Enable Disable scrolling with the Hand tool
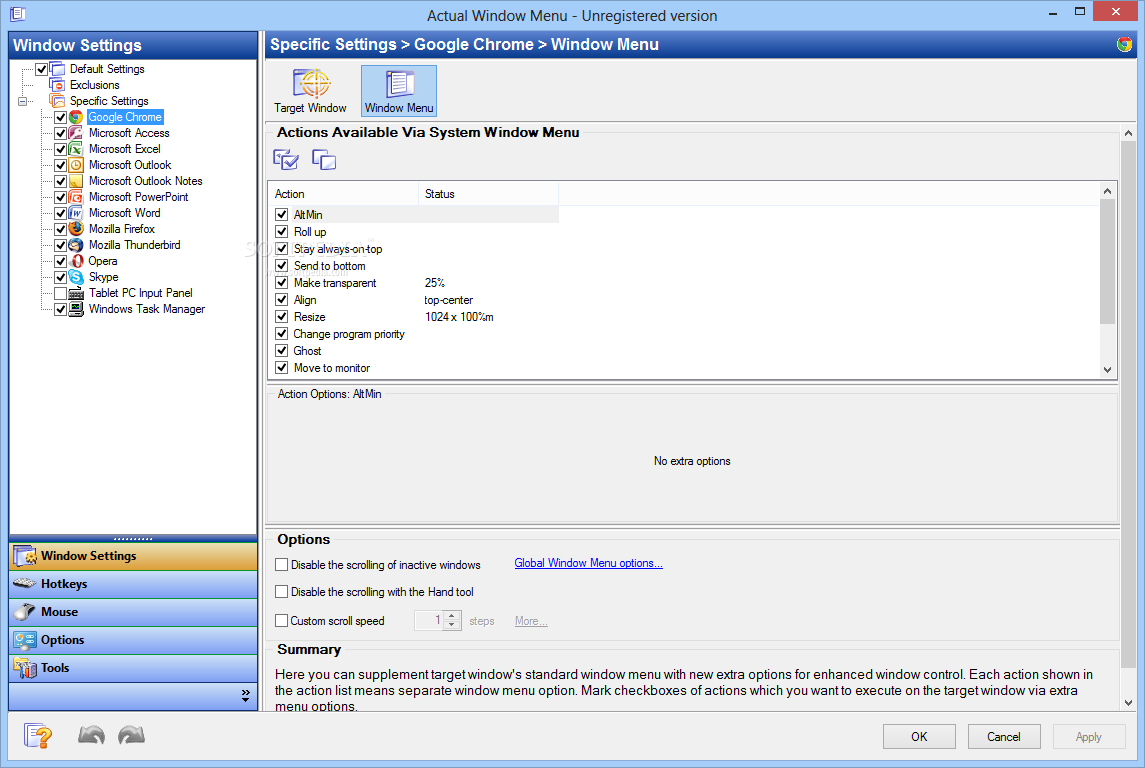This screenshot has width=1145, height=768. [281, 591]
